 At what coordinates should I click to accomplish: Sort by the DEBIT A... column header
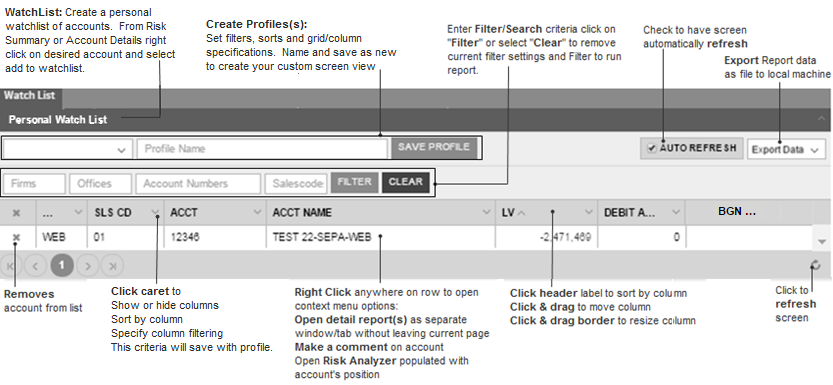[x=631, y=212]
